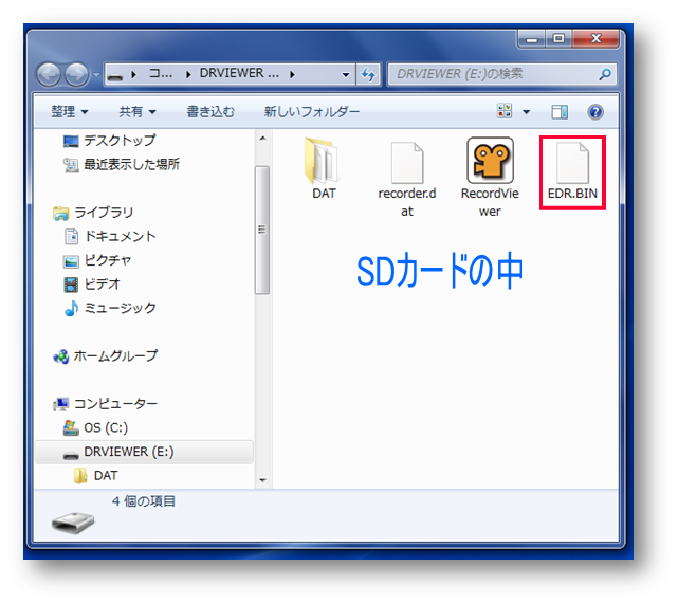Viewport: 678px width, 604px height.
Task: Click the removable drive icon in details pane
Action: (73, 522)
